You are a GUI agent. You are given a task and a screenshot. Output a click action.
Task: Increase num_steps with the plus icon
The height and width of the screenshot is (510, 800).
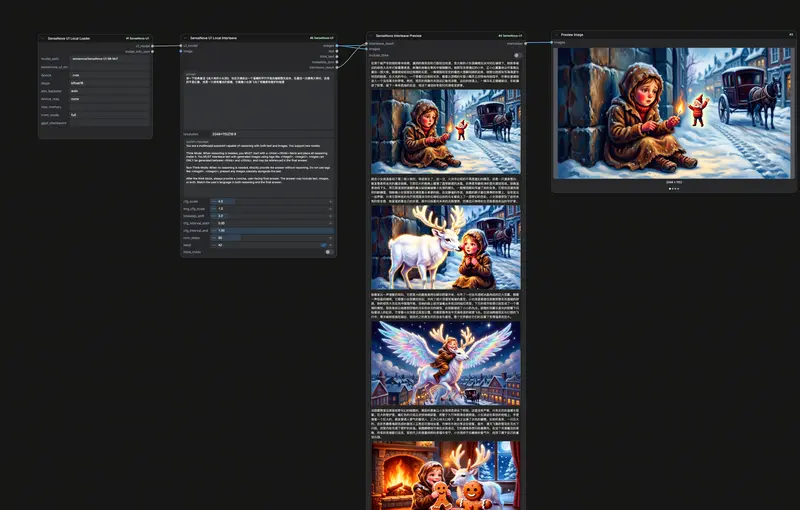coord(331,238)
